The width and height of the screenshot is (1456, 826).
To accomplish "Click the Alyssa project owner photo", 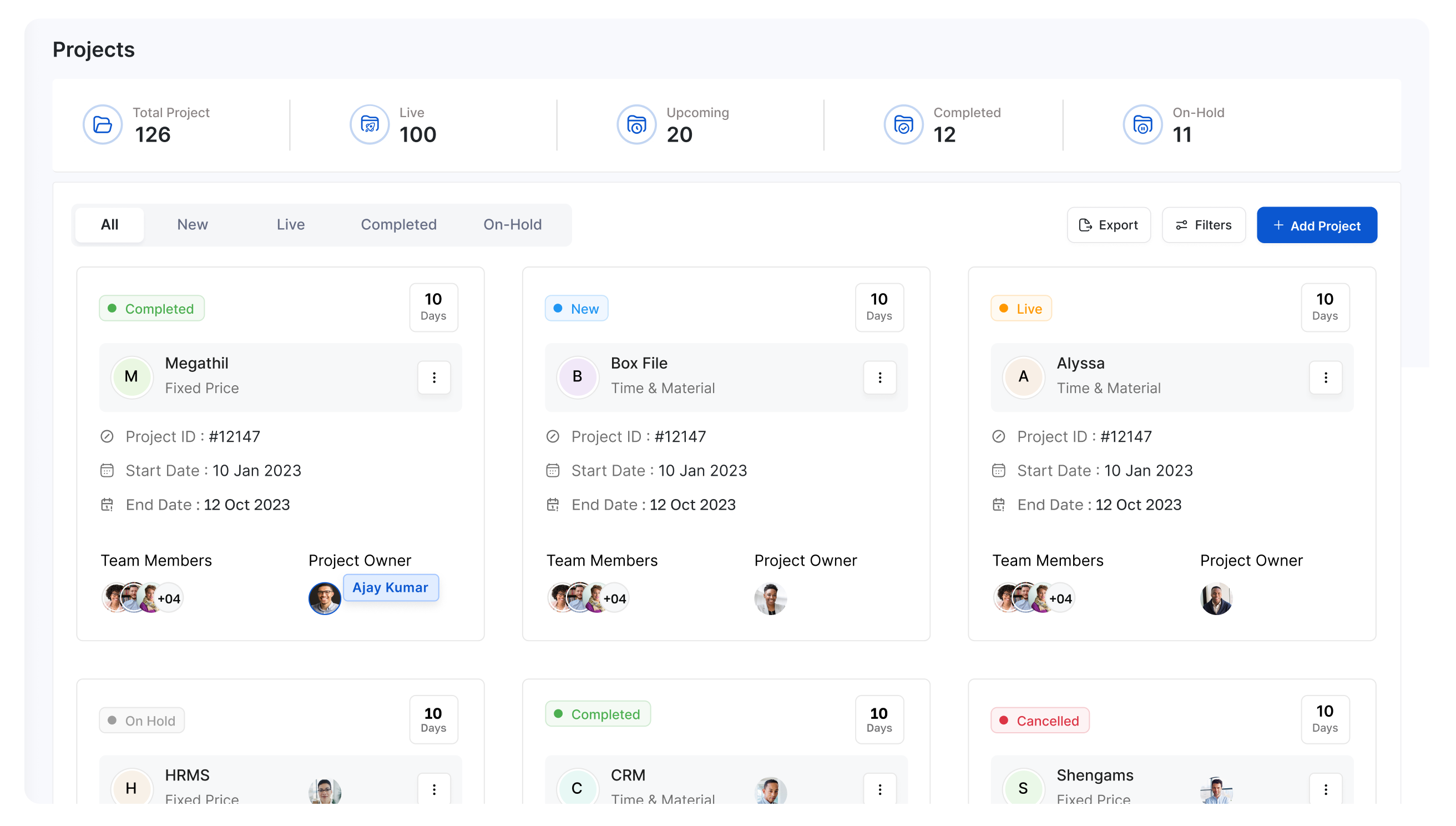I will coord(1216,598).
